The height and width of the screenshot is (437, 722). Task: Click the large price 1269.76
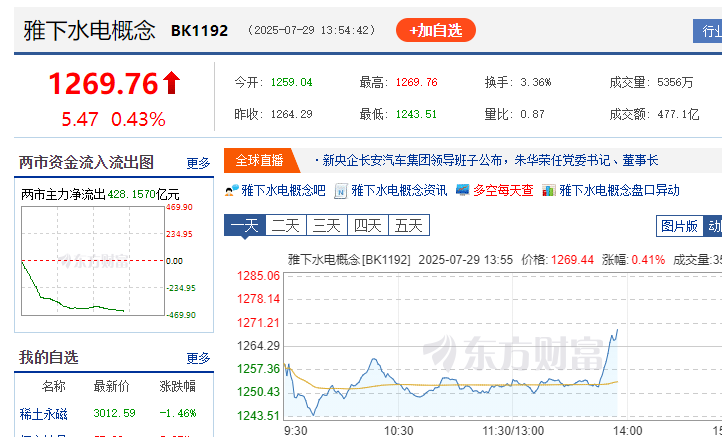pos(104,84)
